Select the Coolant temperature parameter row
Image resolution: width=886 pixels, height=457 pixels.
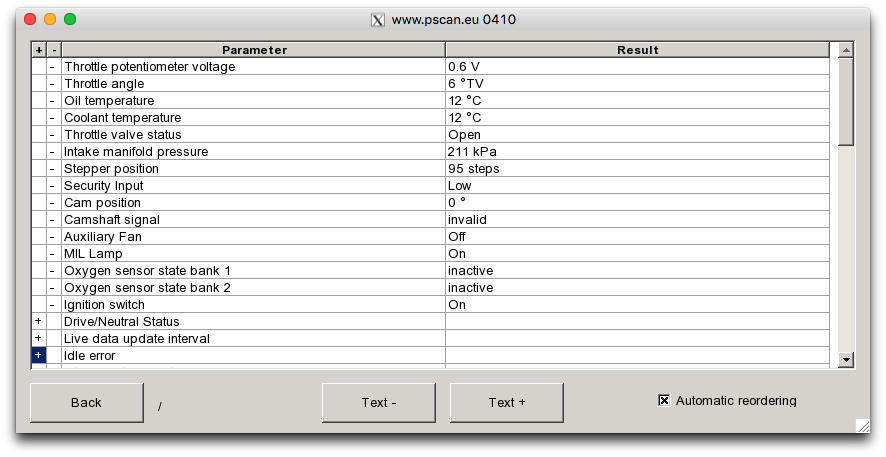click(x=254, y=118)
